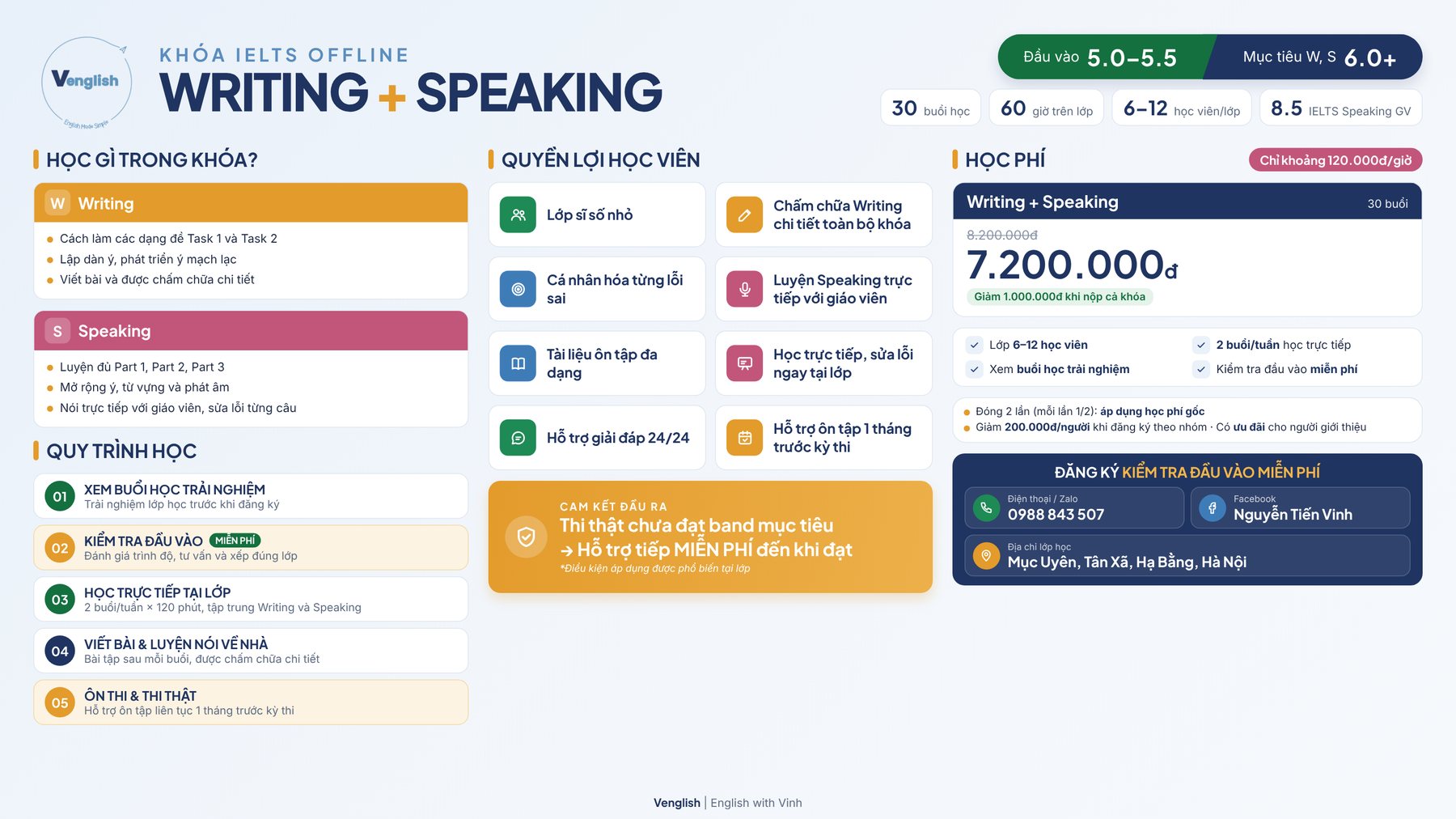Viewport: 1456px width, 819px height.
Task: Click the step 05 number circle
Action: [60, 702]
